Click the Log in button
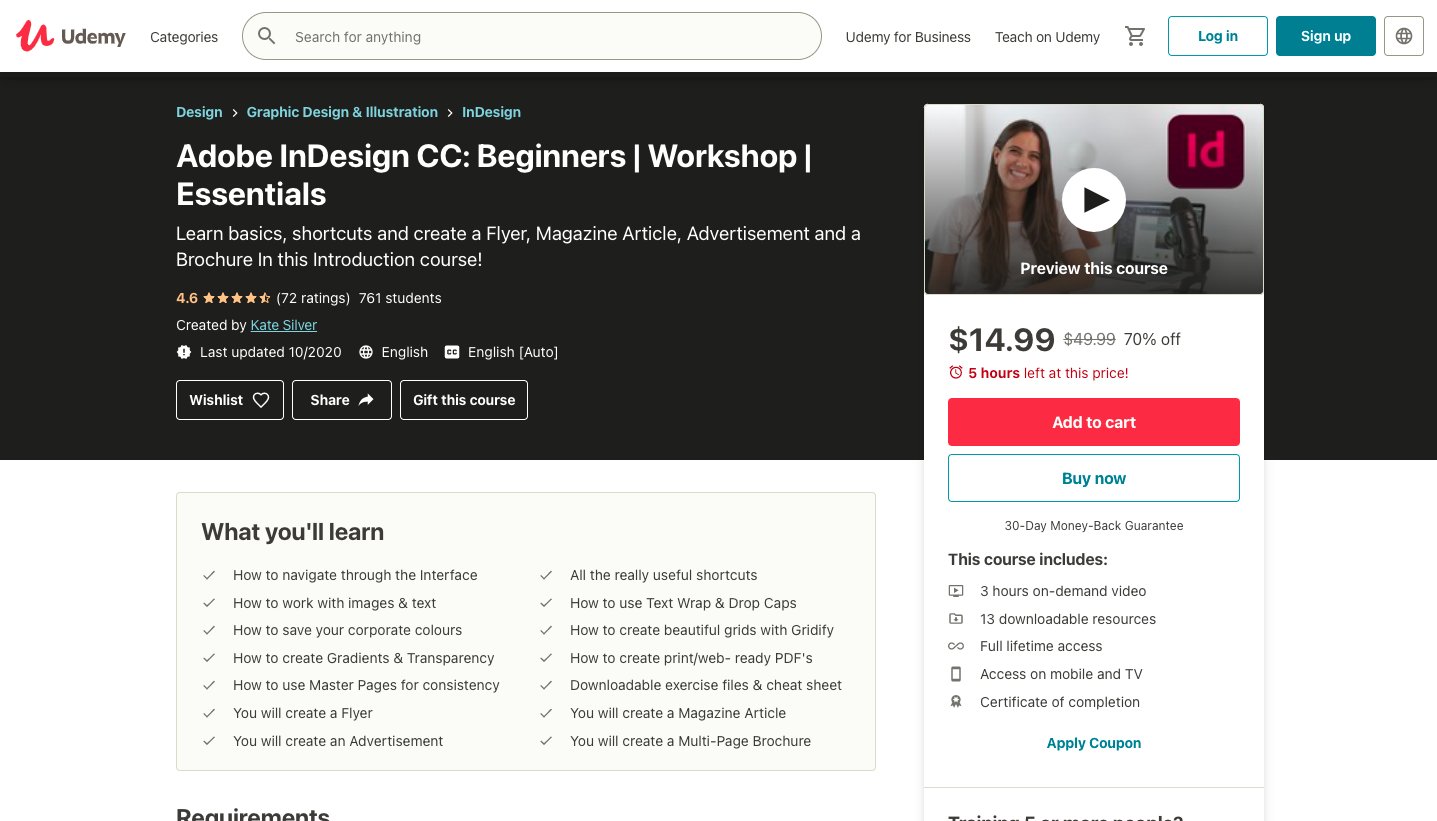This screenshot has width=1437, height=821. 1218,36
